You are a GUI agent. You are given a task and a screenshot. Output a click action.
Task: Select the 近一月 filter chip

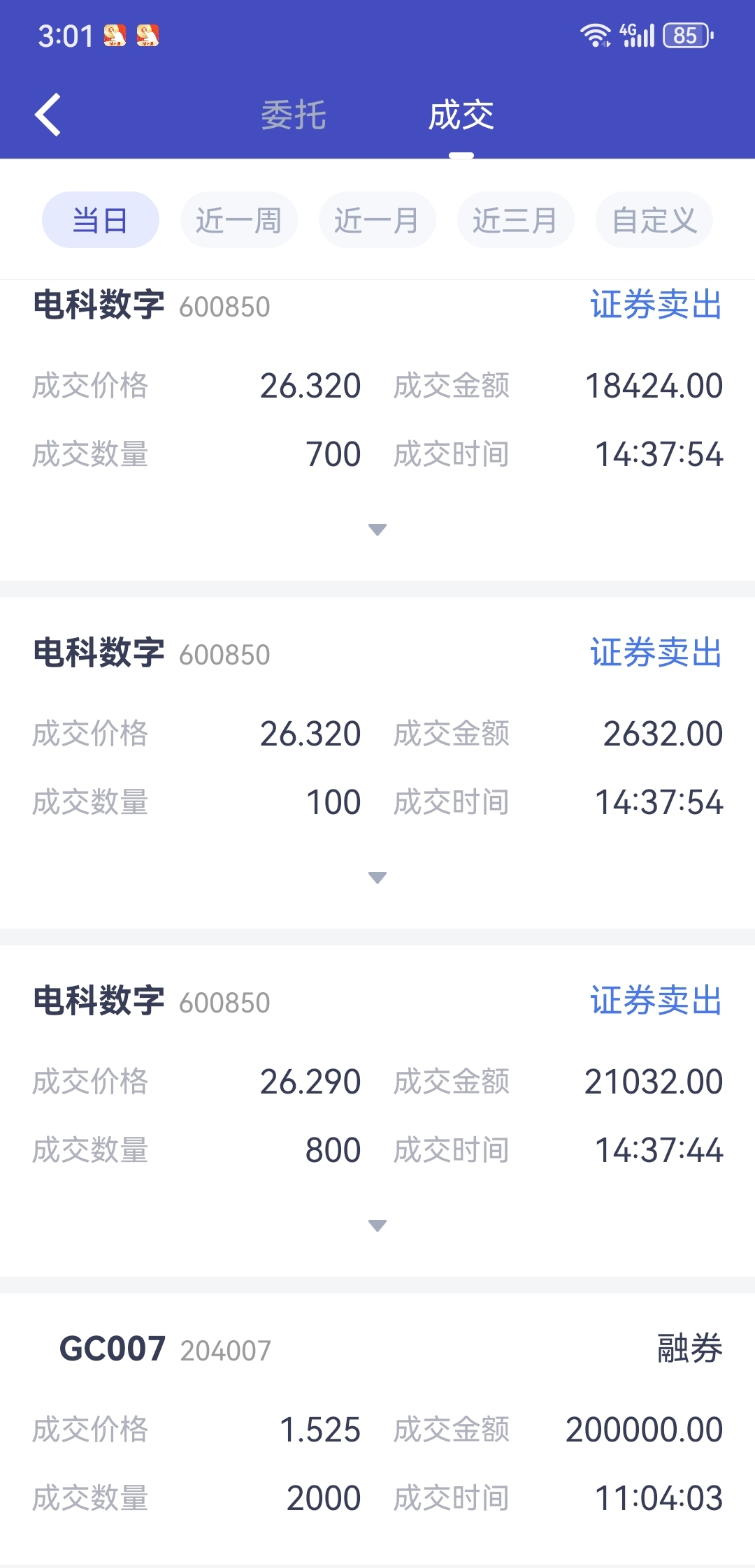(x=377, y=220)
